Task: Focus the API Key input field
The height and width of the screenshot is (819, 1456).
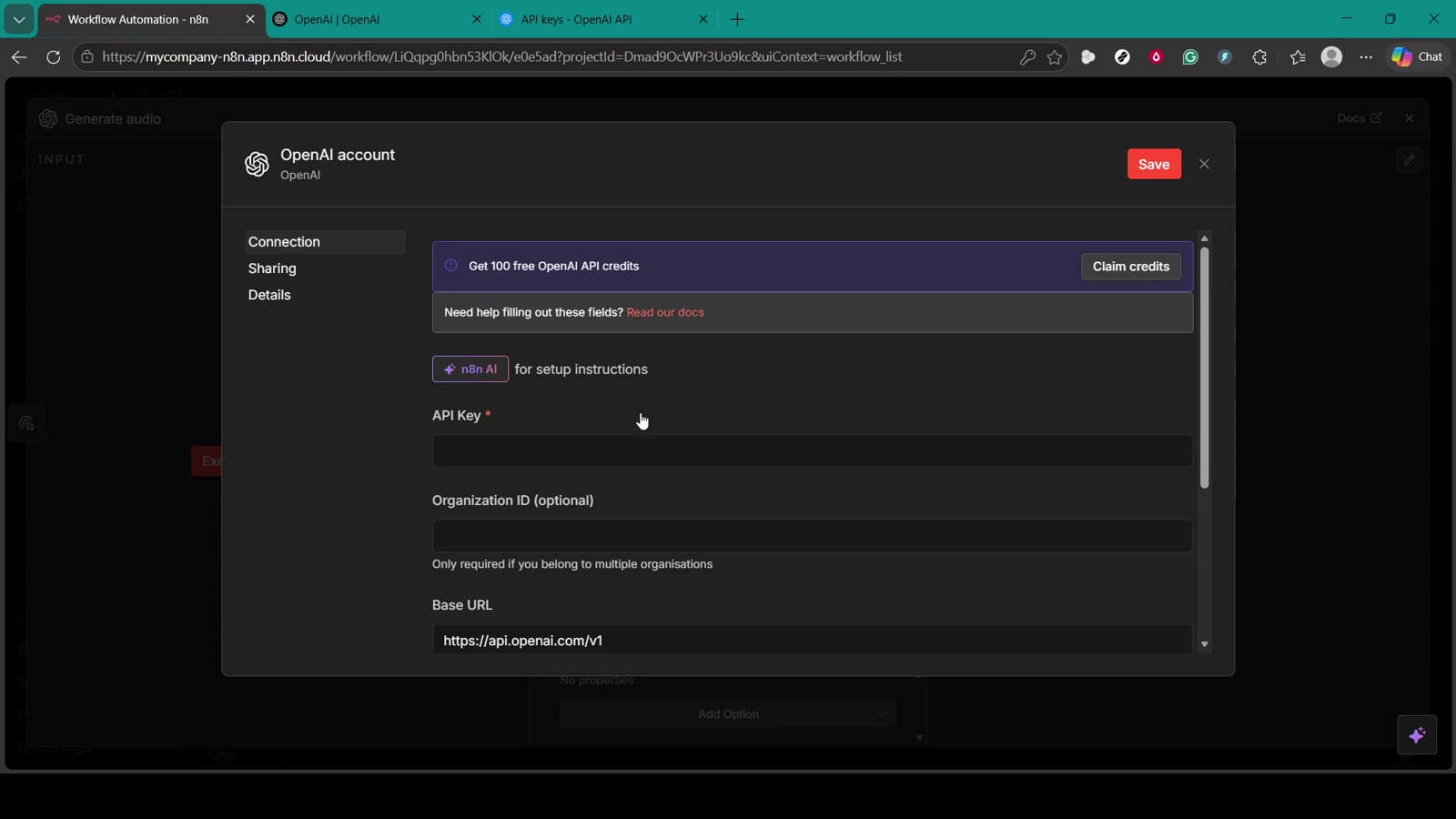Action: [812, 451]
